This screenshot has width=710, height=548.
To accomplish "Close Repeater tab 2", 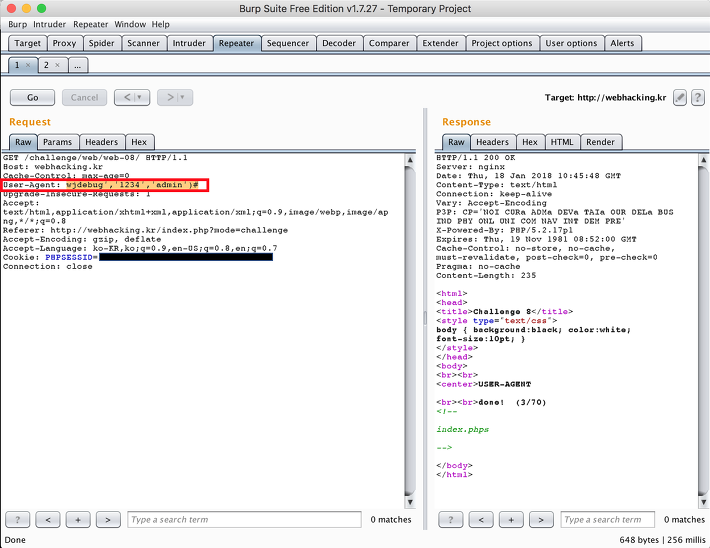I will point(58,65).
